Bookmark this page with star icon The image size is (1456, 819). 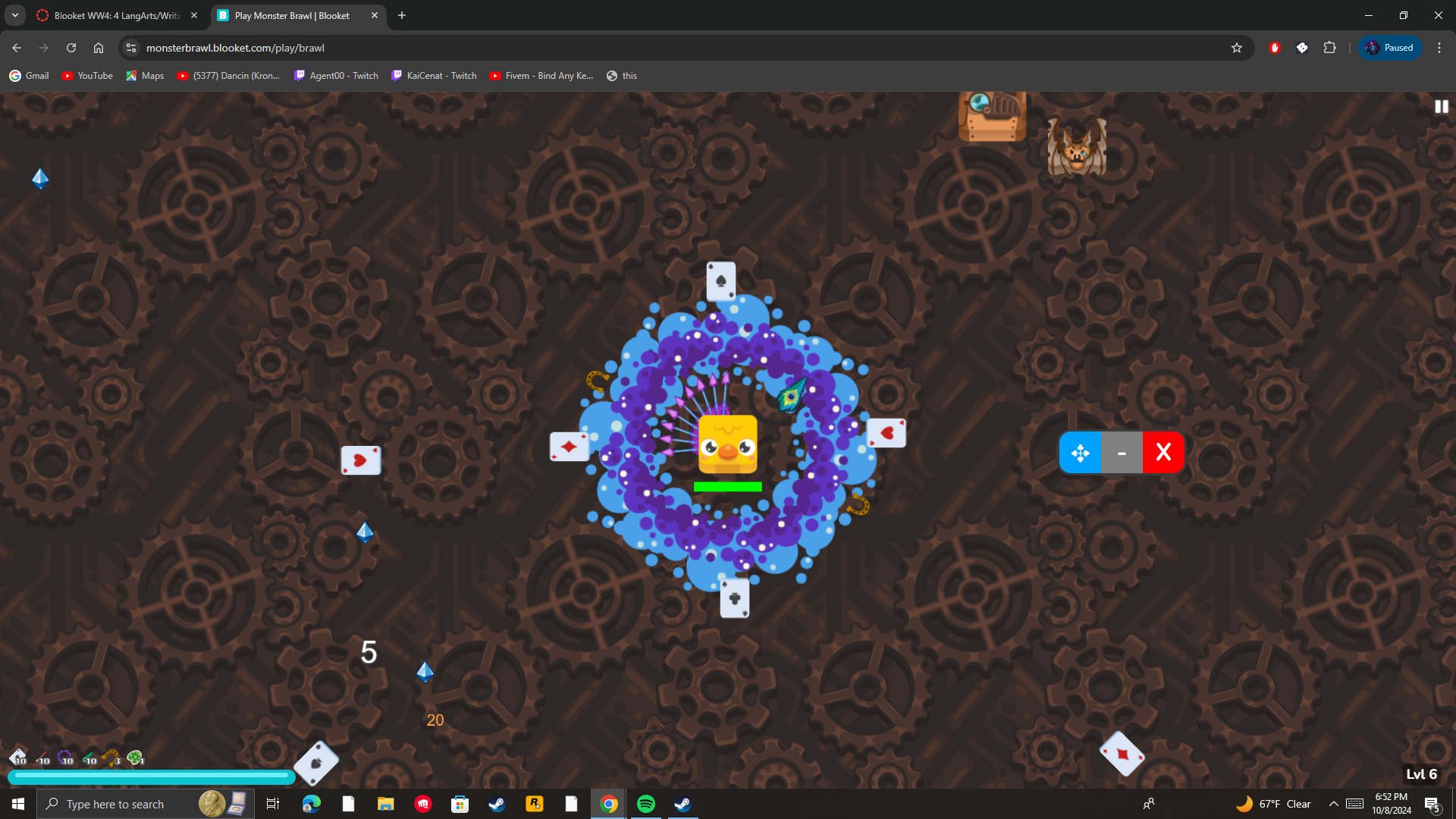[1237, 48]
